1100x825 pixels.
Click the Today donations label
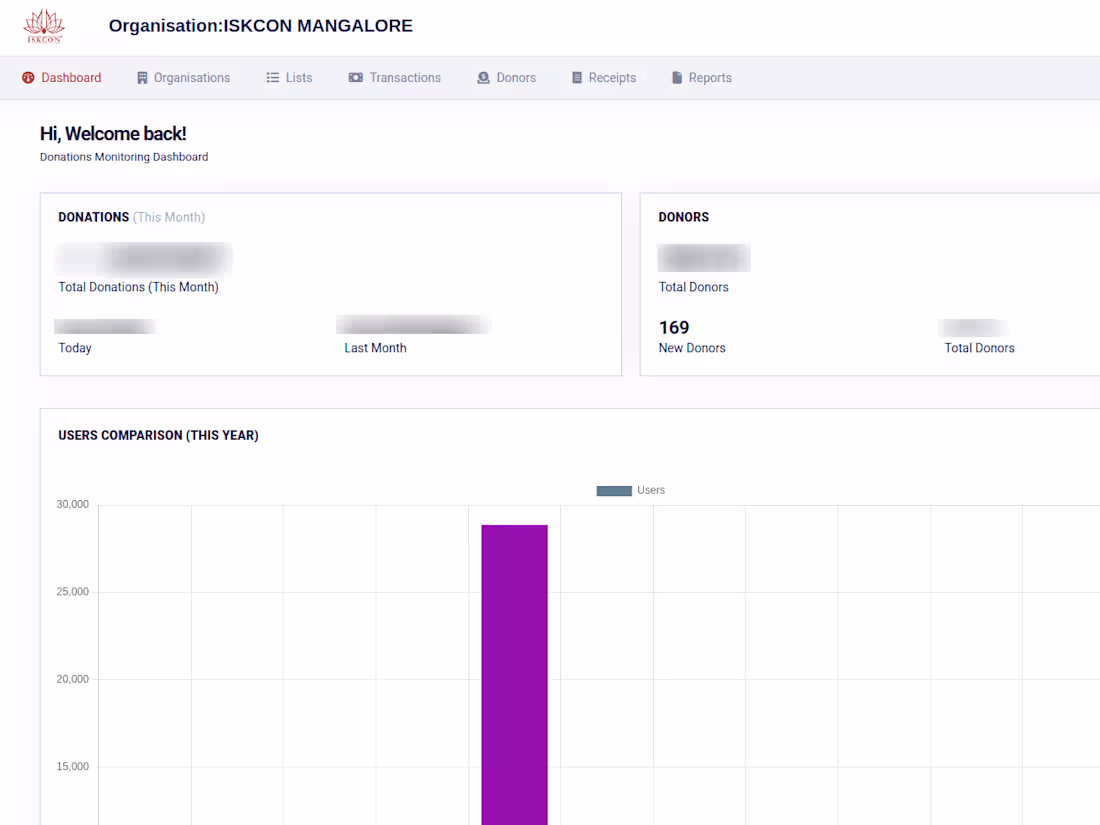pyautogui.click(x=75, y=348)
